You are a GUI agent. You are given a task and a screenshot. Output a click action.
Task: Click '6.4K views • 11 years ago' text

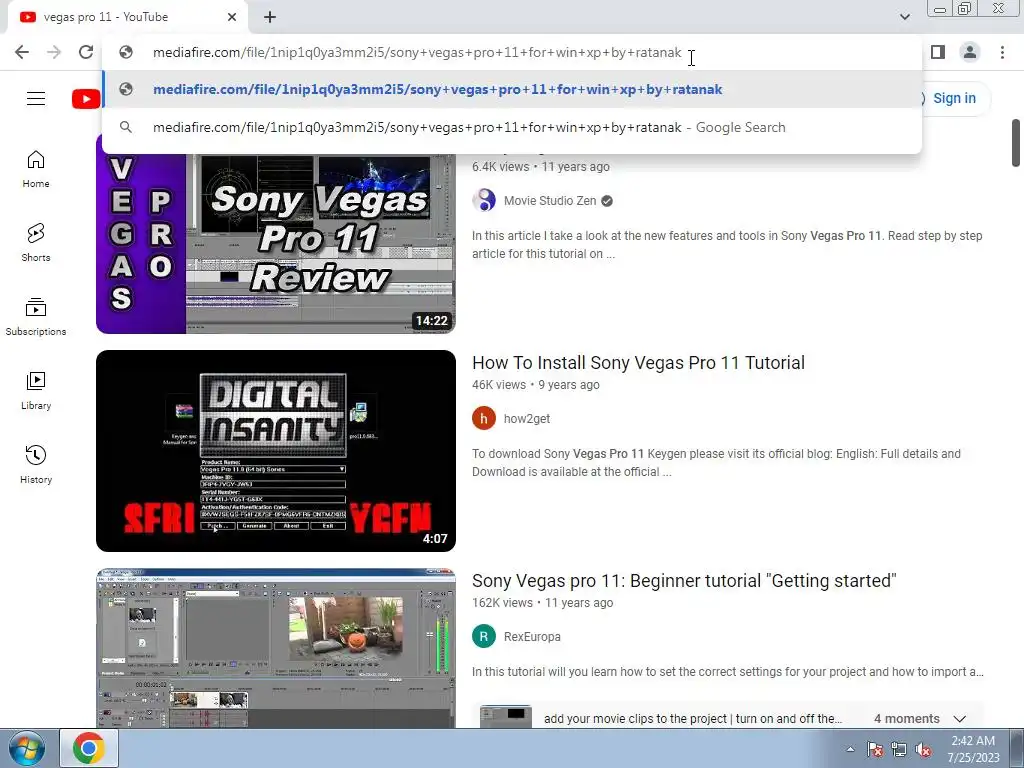click(x=541, y=167)
